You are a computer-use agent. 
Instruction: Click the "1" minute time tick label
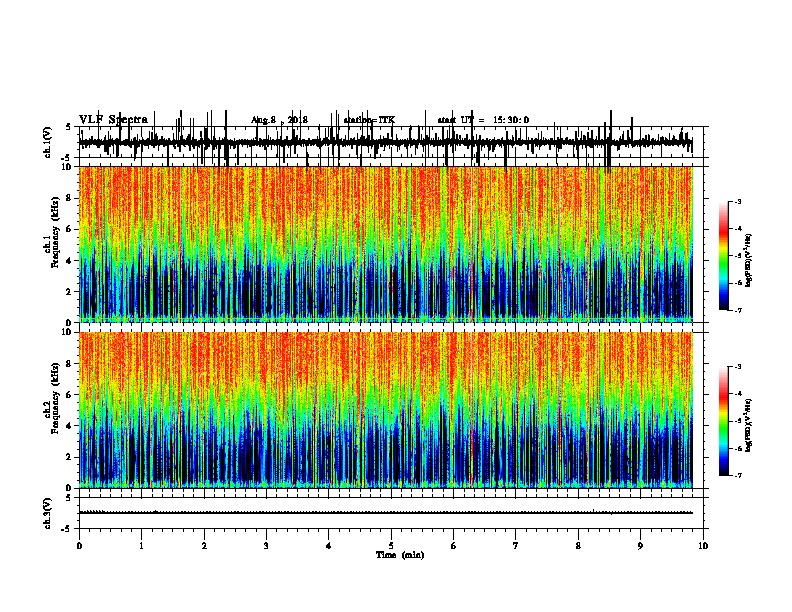point(141,546)
